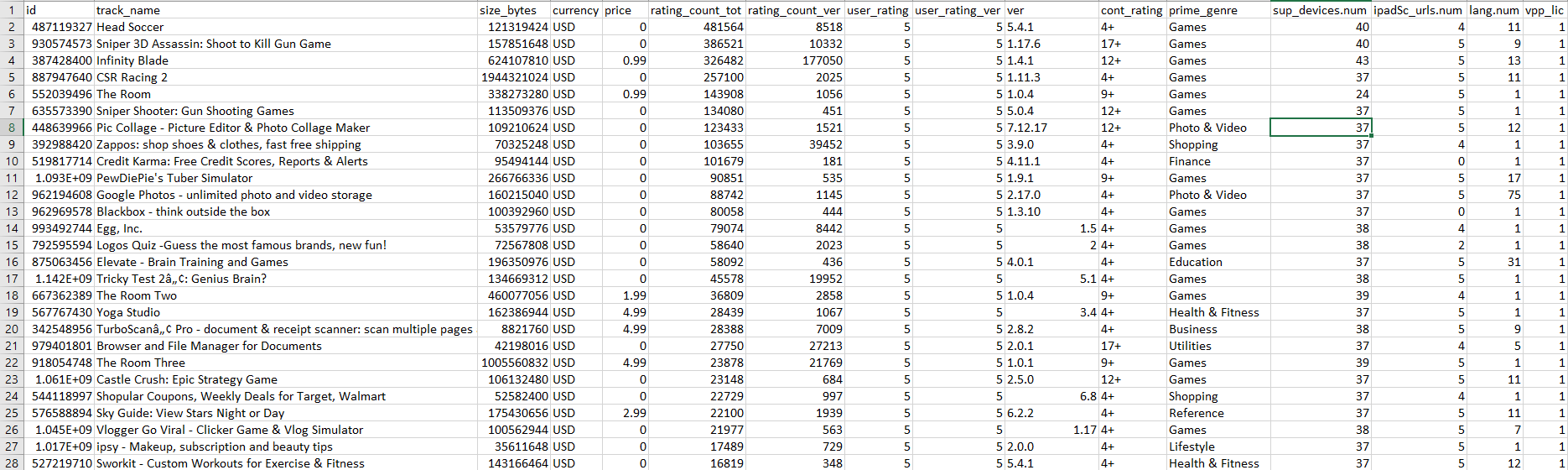Select 'Pic Collage - Picture Editor & Photo Collage Maker'
Image resolution: width=1568 pixels, height=470 pixels.
(285, 128)
